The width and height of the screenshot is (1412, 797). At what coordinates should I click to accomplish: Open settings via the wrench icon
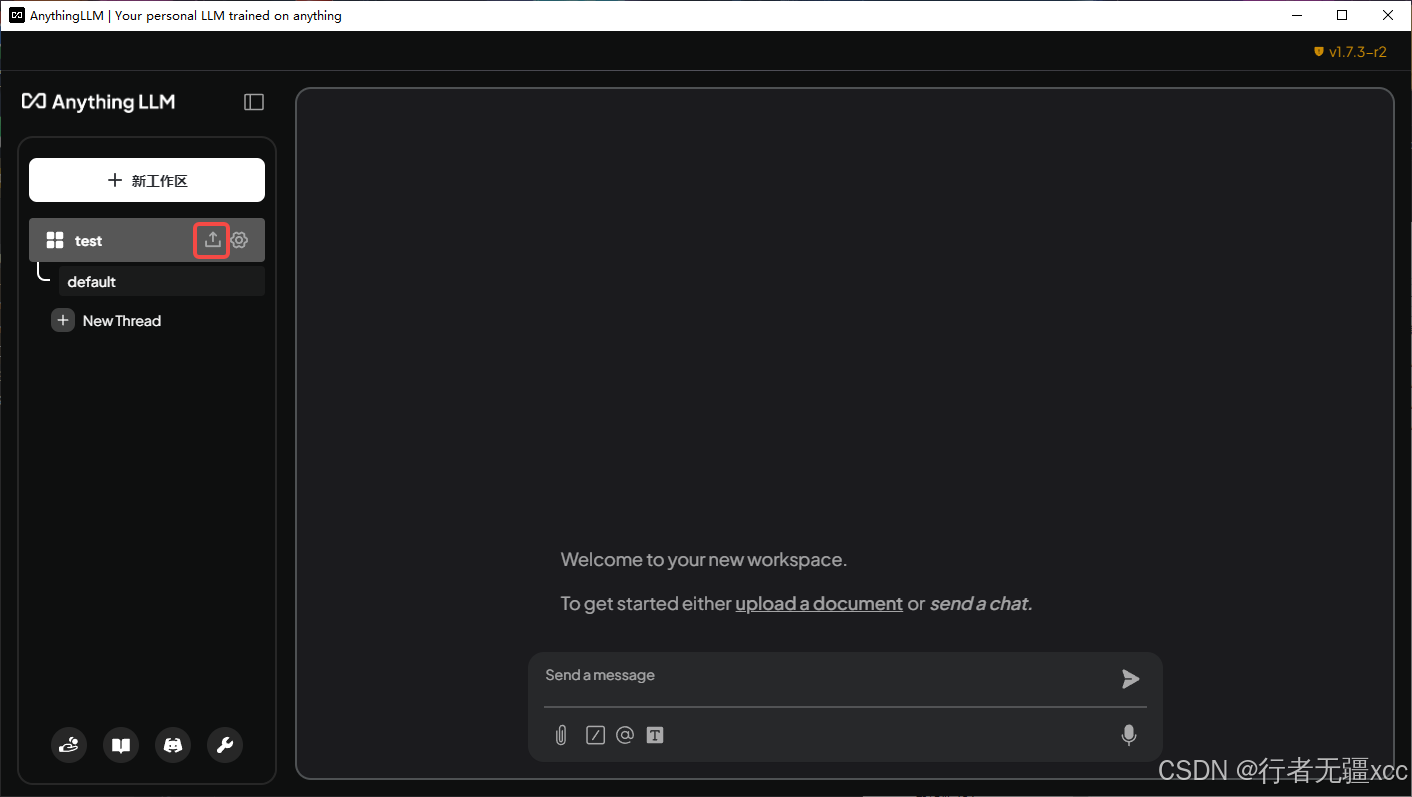[225, 745]
